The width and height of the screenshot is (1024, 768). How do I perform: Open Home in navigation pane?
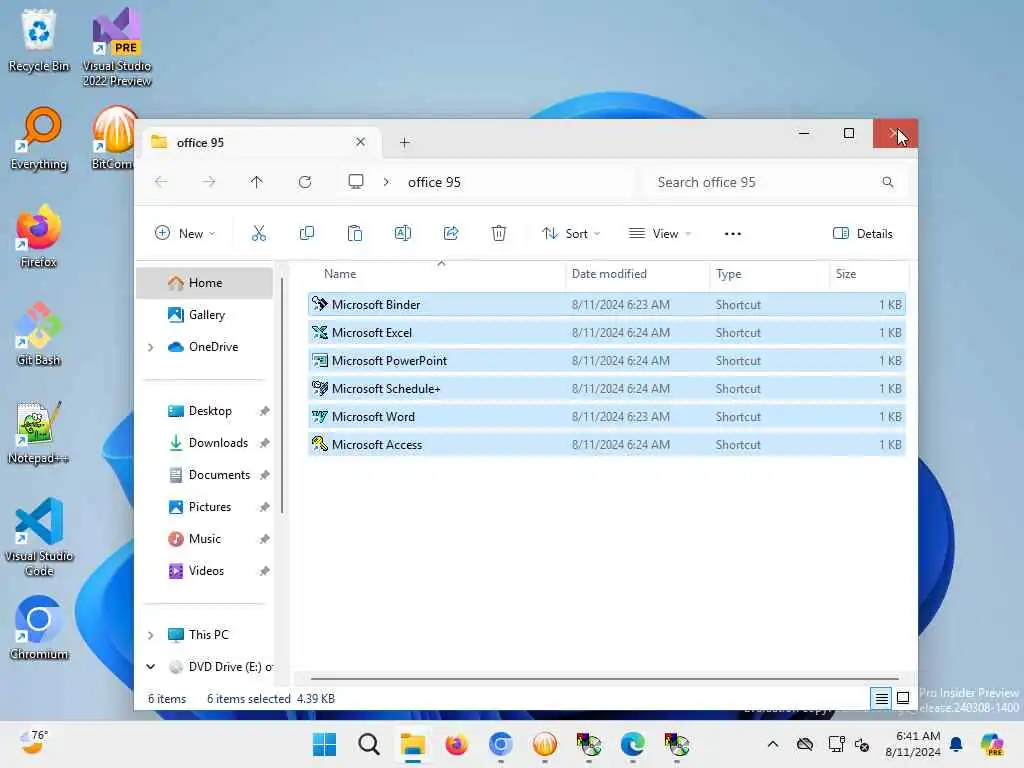point(204,283)
